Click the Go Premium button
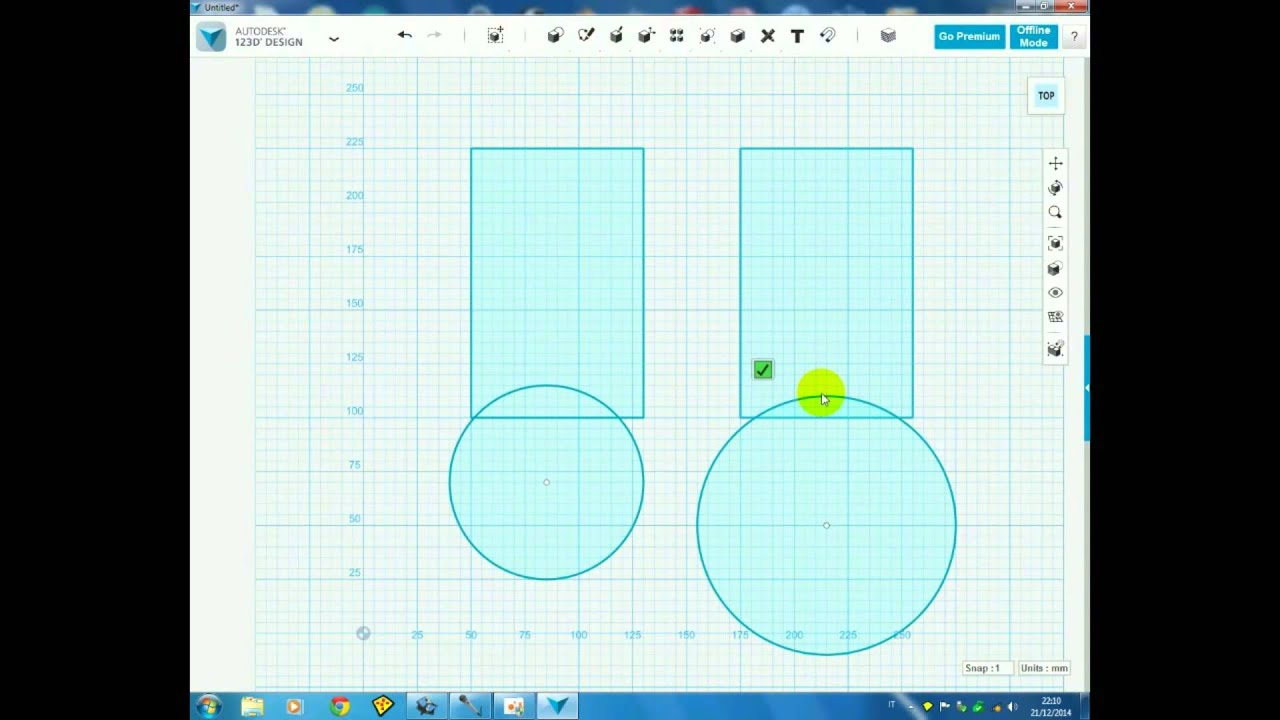This screenshot has height=720, width=1280. pyautogui.click(x=969, y=37)
